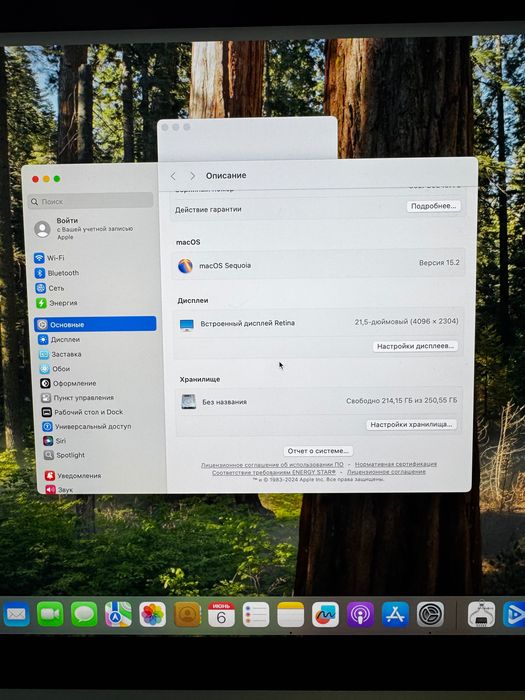Open the Calendar Dock icon
The height and width of the screenshot is (700, 525).
click(x=221, y=614)
